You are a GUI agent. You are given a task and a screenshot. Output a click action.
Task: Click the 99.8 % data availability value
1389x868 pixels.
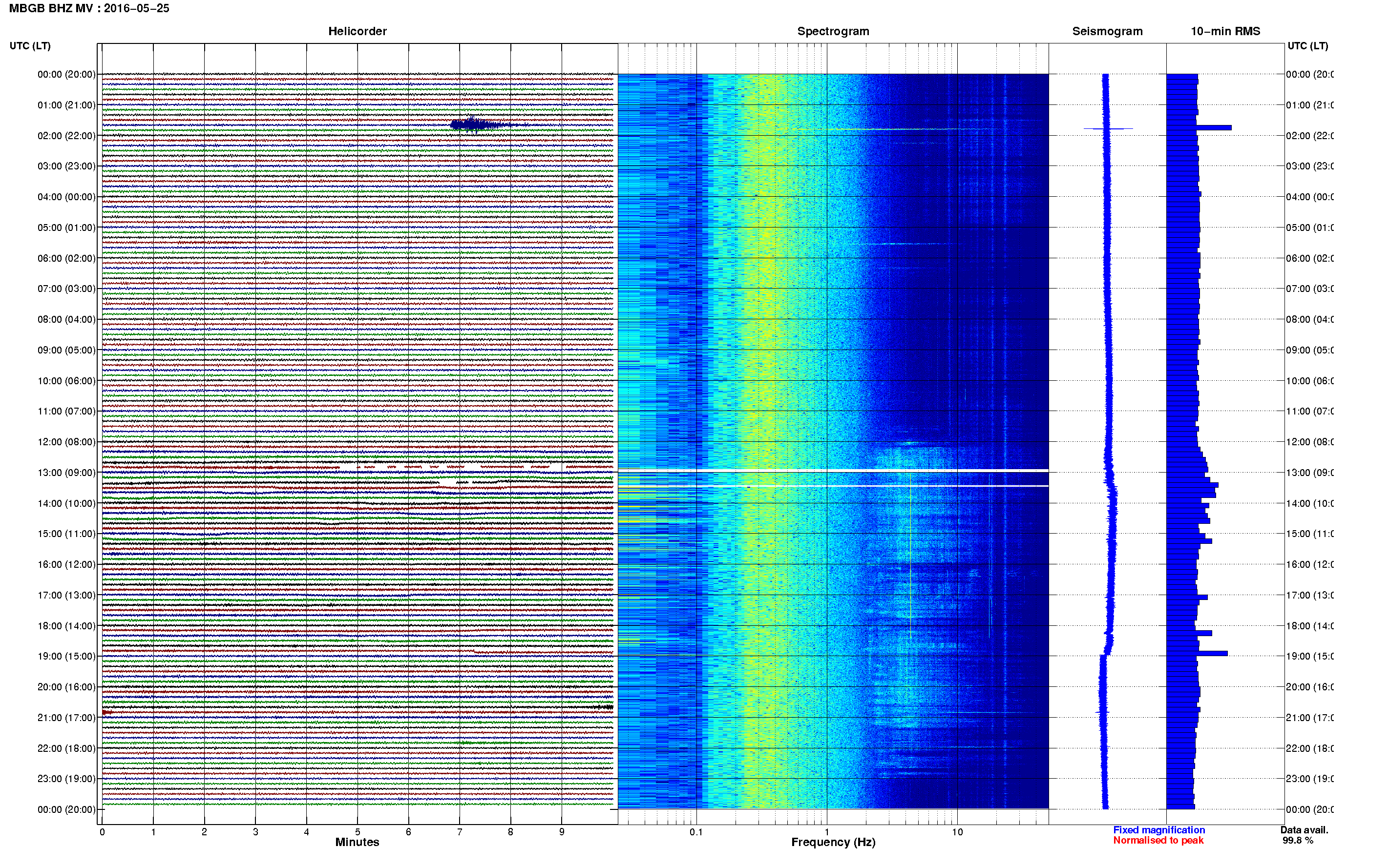click(1298, 841)
